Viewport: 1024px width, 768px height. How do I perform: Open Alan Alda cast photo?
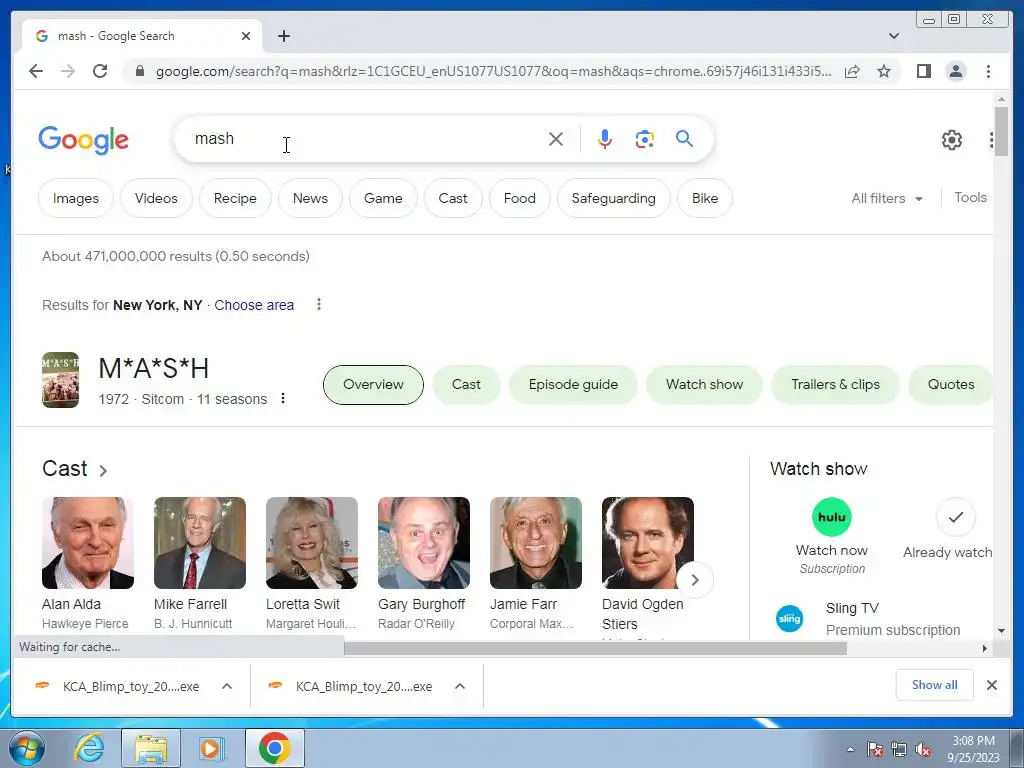(88, 543)
